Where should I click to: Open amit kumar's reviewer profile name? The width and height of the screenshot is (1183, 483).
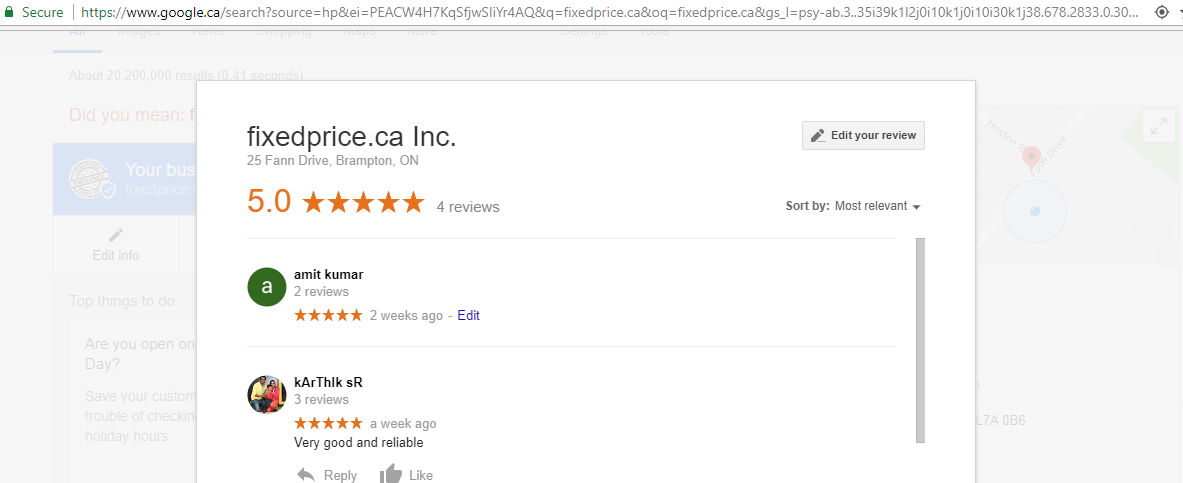328,274
